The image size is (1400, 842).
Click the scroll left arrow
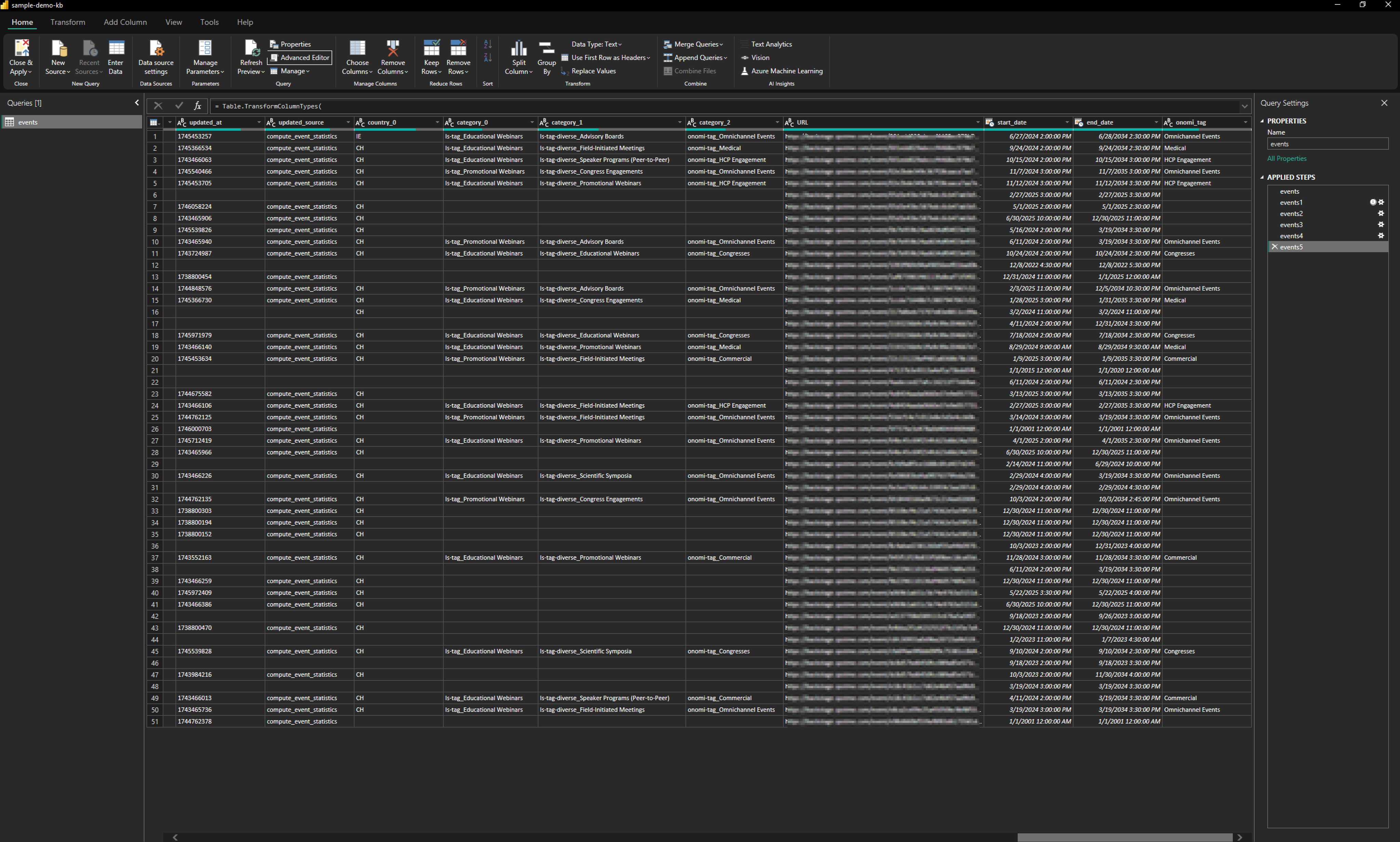pos(175,838)
